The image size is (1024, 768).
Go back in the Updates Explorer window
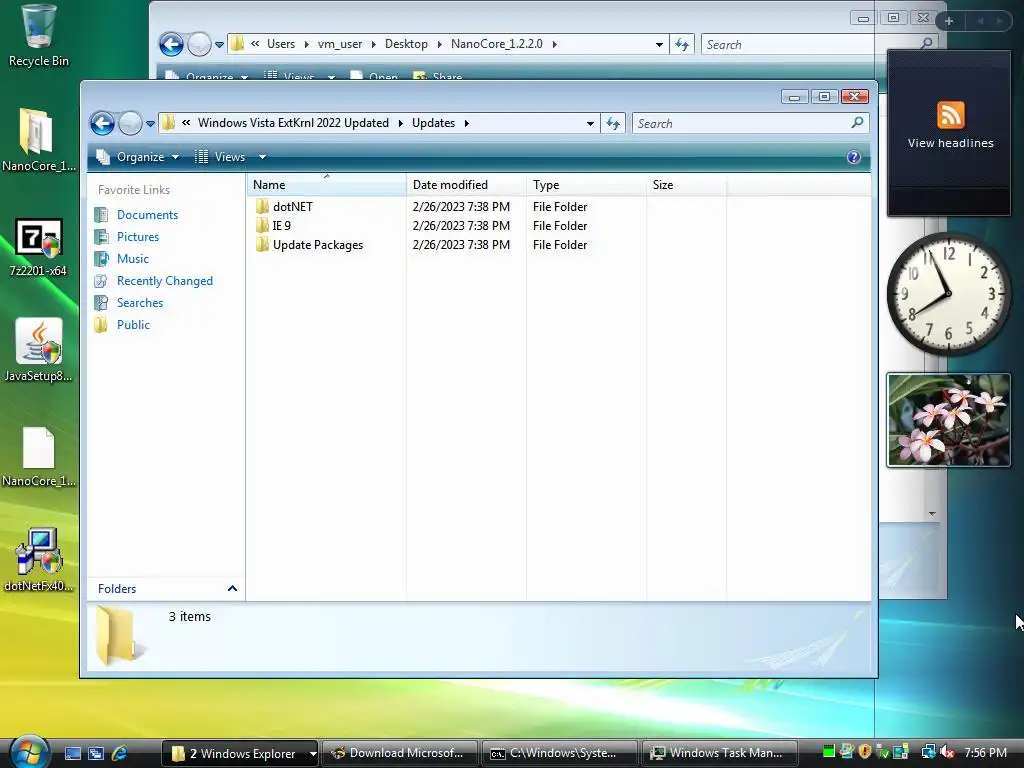click(103, 123)
